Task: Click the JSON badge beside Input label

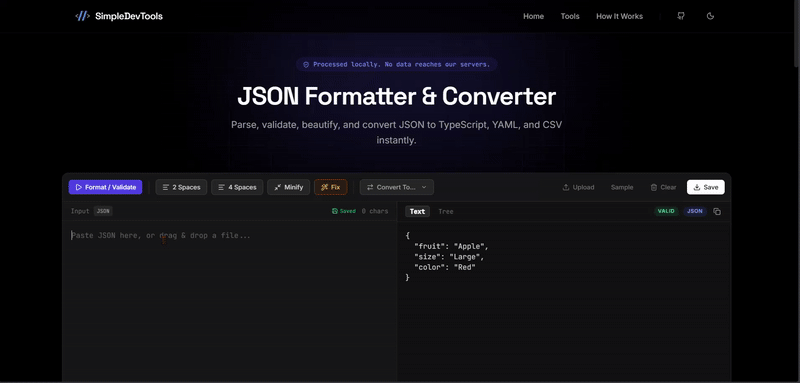Action: [103, 211]
